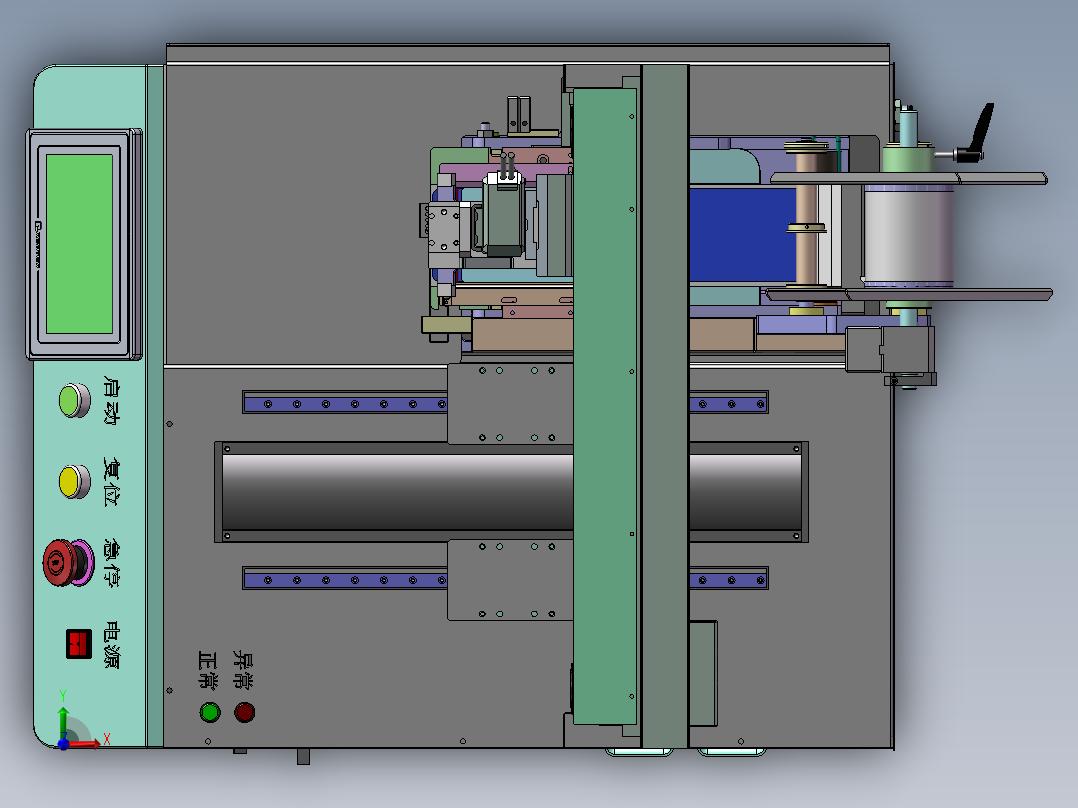Image resolution: width=1078 pixels, height=808 pixels.
Task: Click the green 启动 start push button
Action: (x=74, y=400)
